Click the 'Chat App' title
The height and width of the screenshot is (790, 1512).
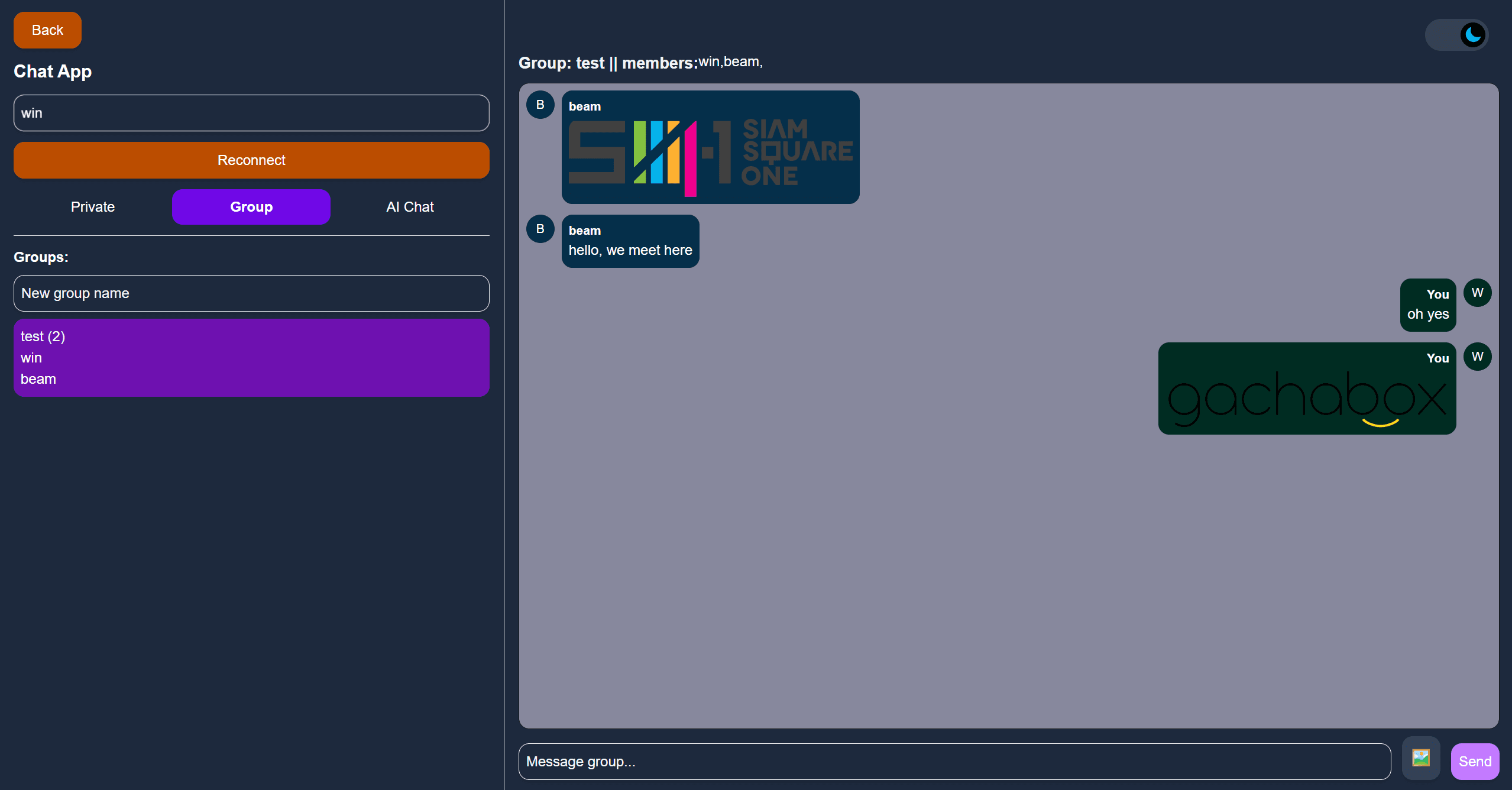click(53, 72)
